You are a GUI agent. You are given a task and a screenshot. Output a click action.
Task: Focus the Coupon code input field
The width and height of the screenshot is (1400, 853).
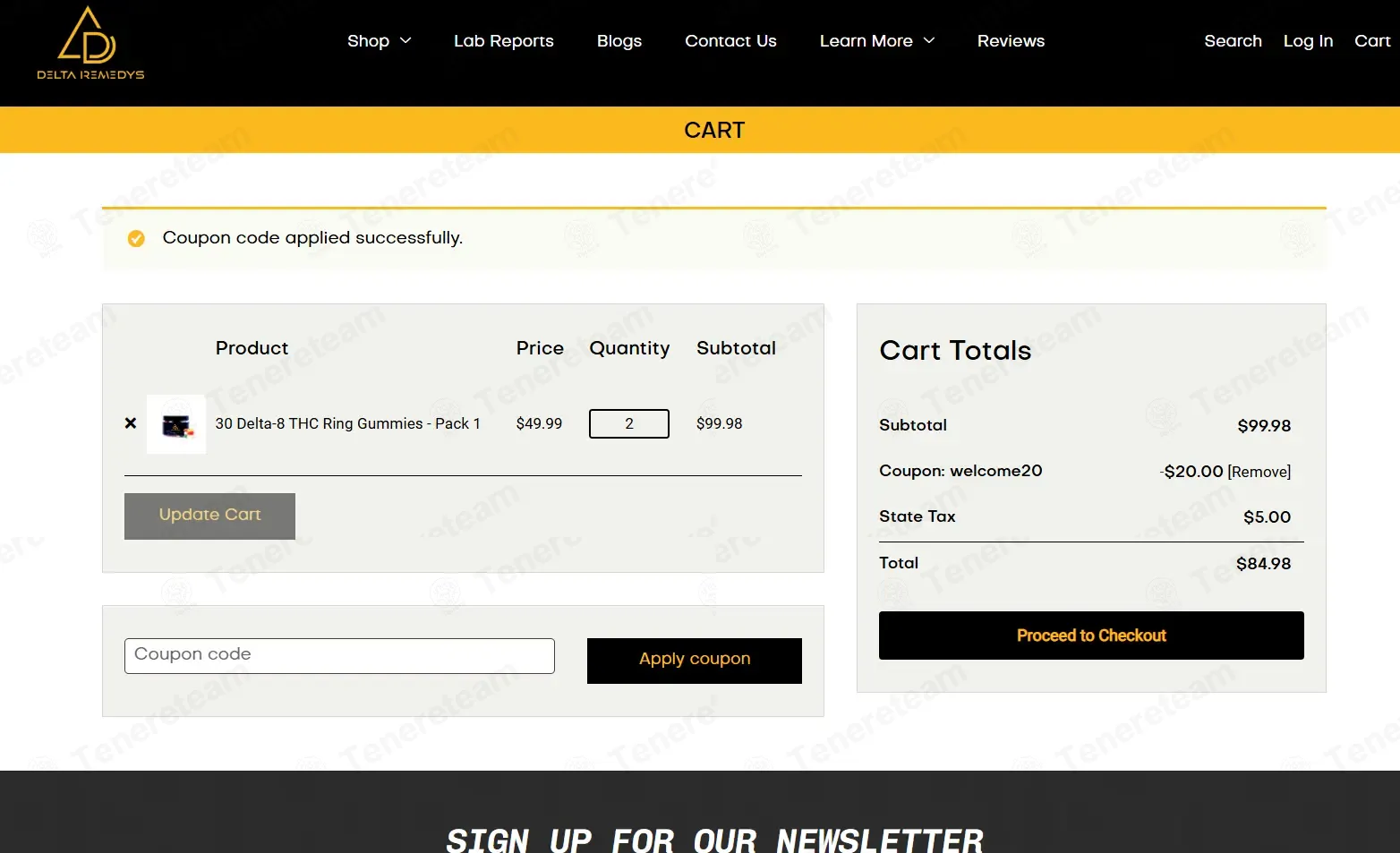point(339,656)
